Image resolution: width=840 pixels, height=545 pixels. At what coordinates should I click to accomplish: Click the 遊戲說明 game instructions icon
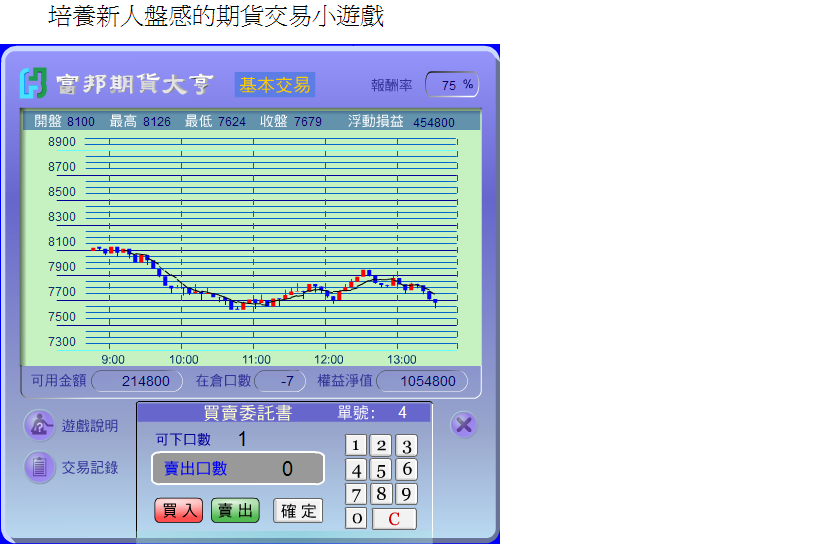pyautogui.click(x=39, y=425)
